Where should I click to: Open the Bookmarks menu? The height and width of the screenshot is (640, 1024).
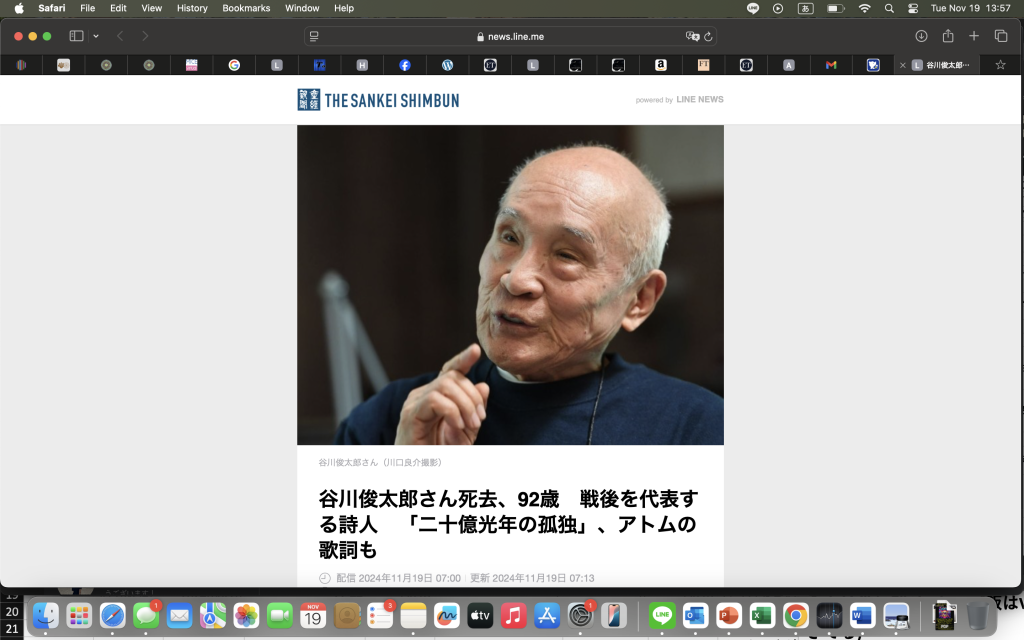point(246,8)
